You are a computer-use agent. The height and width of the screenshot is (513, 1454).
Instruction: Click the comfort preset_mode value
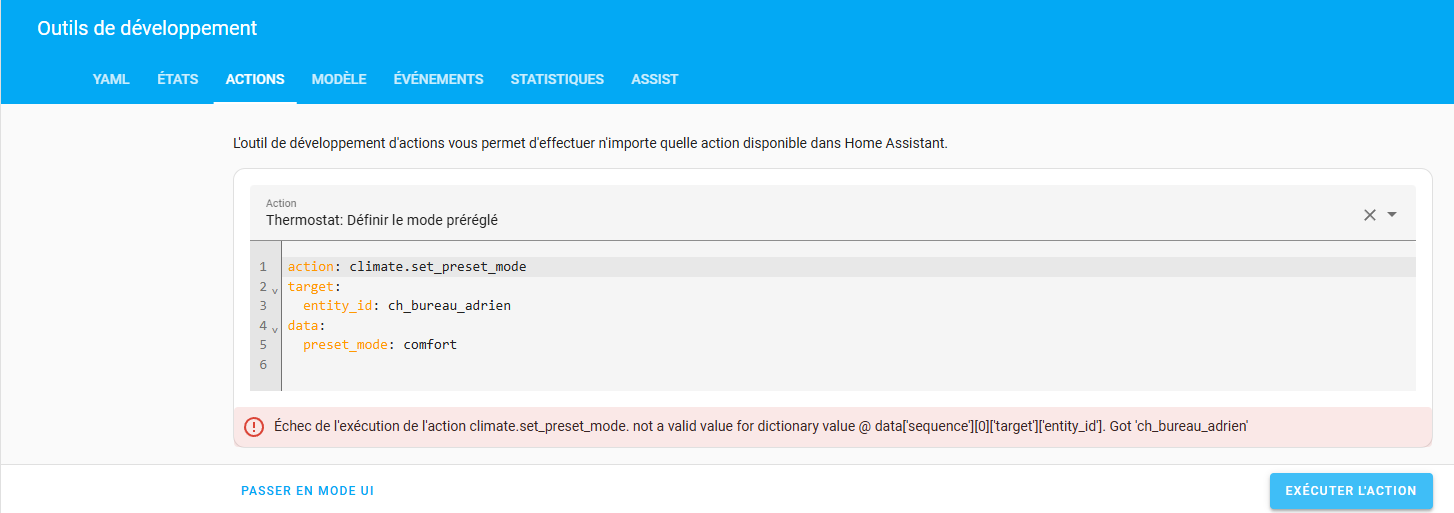click(x=430, y=345)
